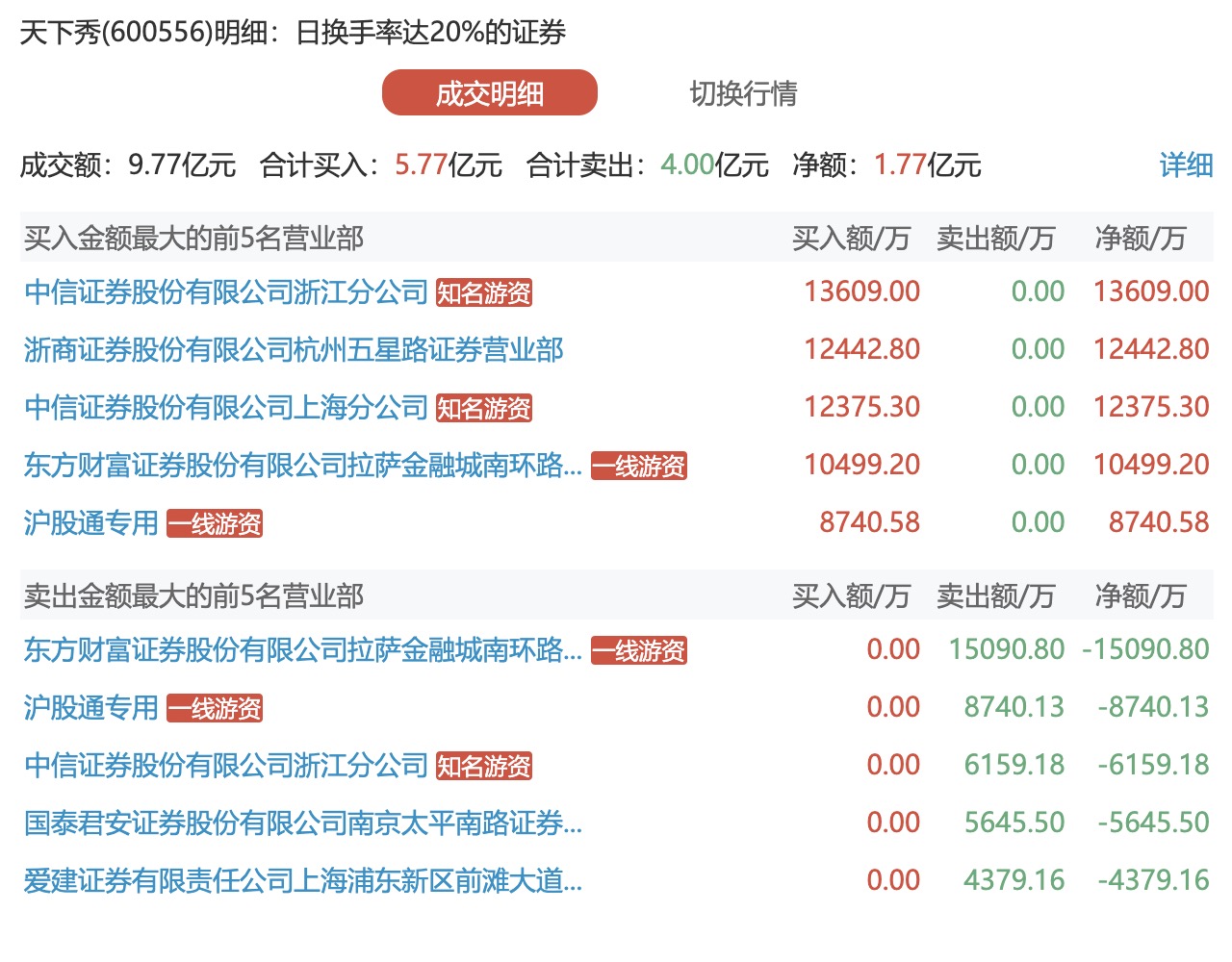The image size is (1232, 962).
Task: Select the 成交明细 tab
Action: click(x=490, y=93)
